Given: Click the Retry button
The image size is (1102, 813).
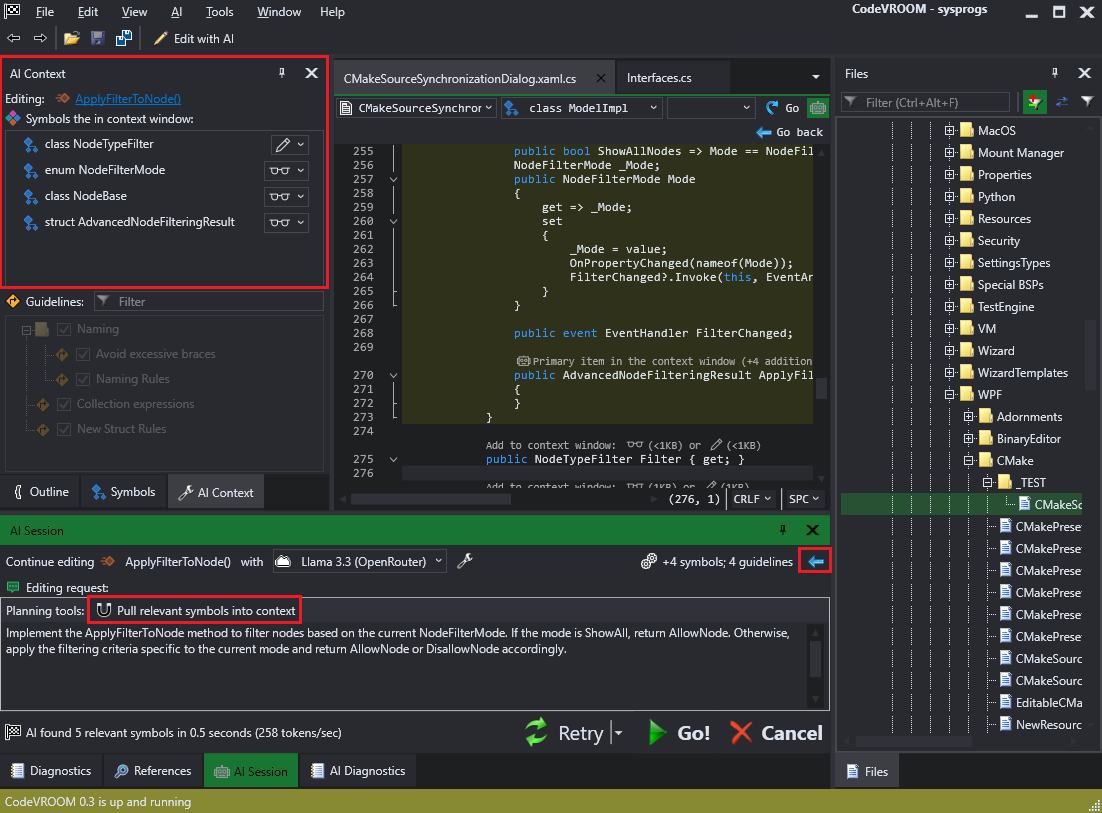Looking at the screenshot, I should (564, 733).
